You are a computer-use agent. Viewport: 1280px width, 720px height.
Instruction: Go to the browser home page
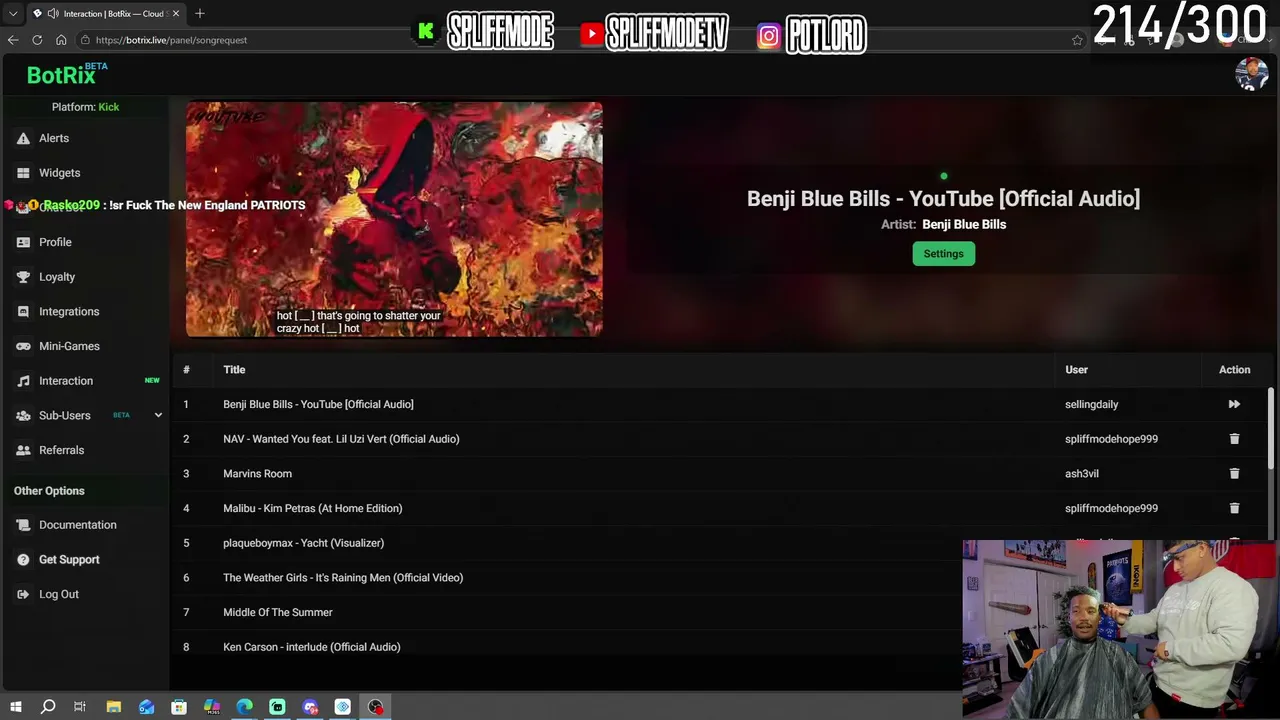point(61,40)
